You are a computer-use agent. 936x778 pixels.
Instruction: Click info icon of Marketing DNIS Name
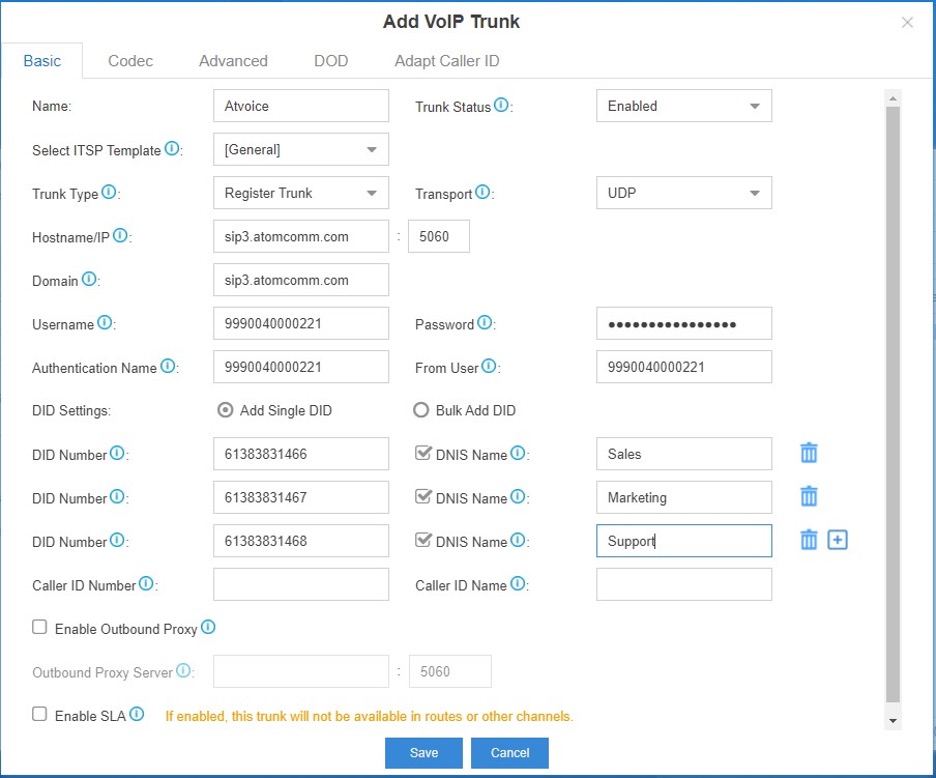click(x=518, y=497)
